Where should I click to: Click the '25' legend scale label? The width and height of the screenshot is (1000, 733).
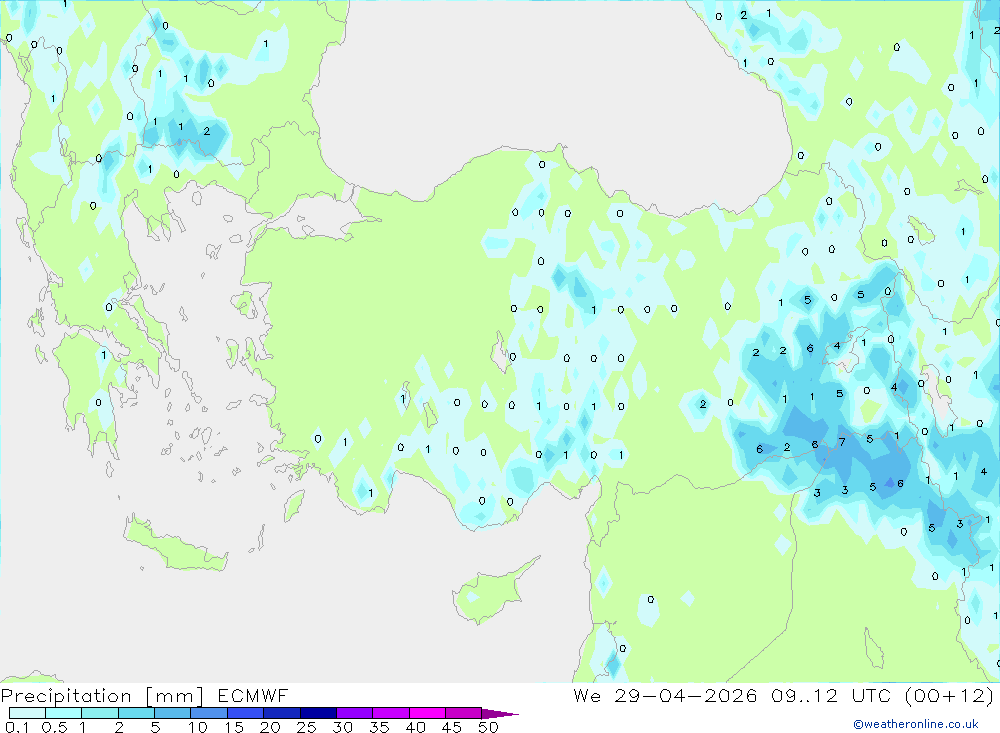click(307, 727)
